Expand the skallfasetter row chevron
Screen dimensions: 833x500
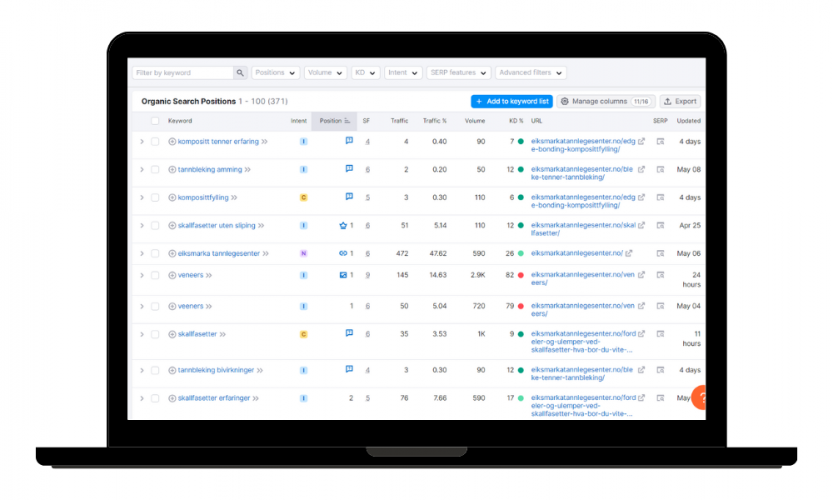[x=142, y=334]
